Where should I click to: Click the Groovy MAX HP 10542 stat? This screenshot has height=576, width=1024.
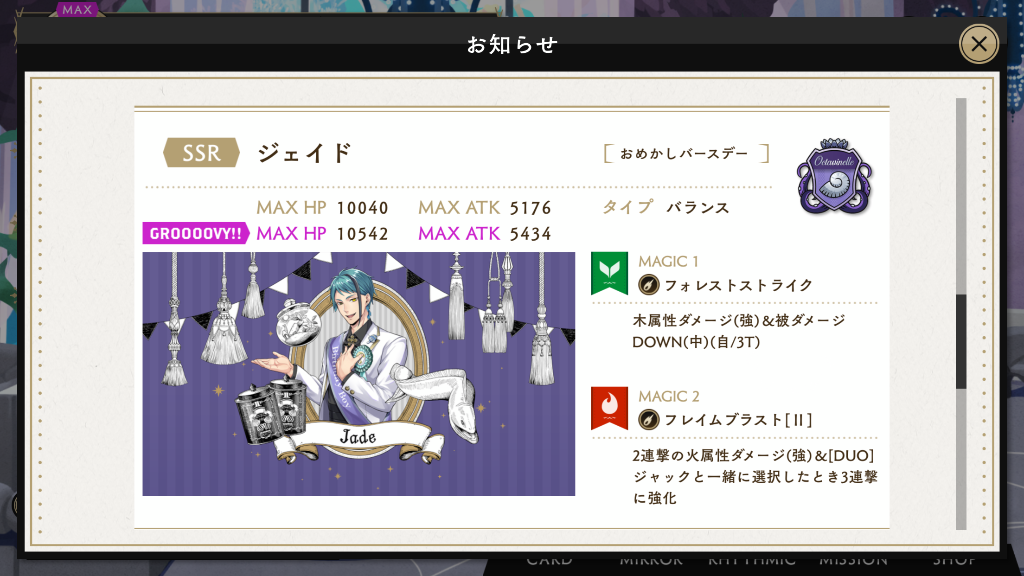(x=322, y=233)
